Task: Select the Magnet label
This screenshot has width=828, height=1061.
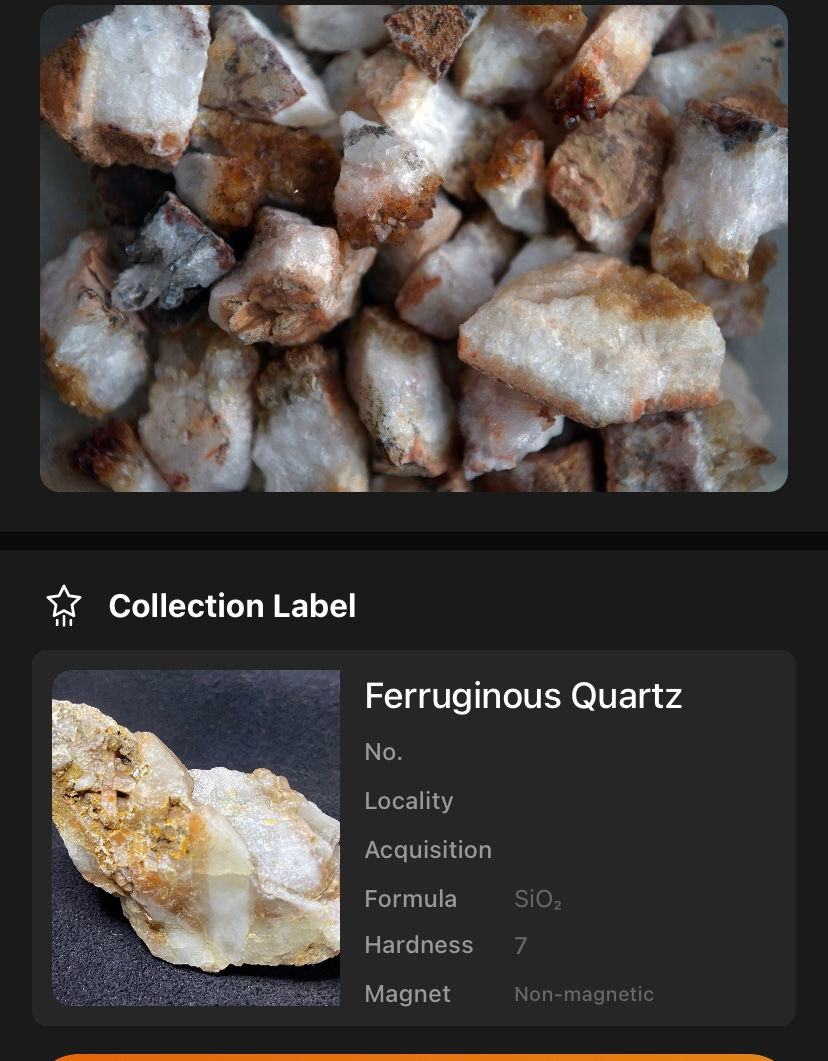Action: click(407, 994)
